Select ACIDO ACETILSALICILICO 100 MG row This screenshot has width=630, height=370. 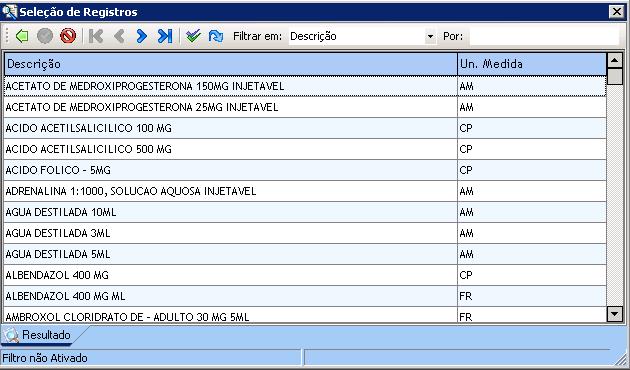tap(305, 128)
